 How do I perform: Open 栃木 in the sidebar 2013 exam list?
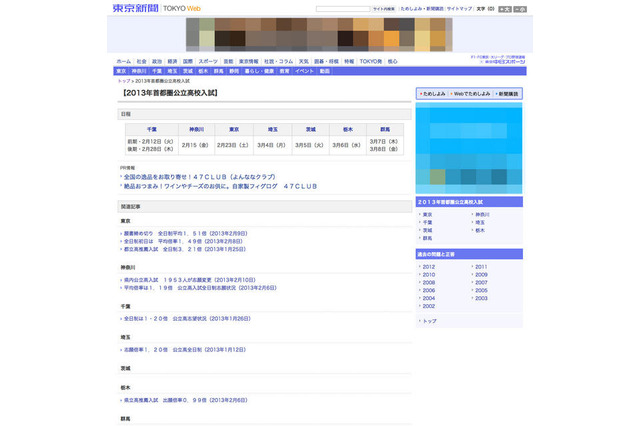coord(480,231)
